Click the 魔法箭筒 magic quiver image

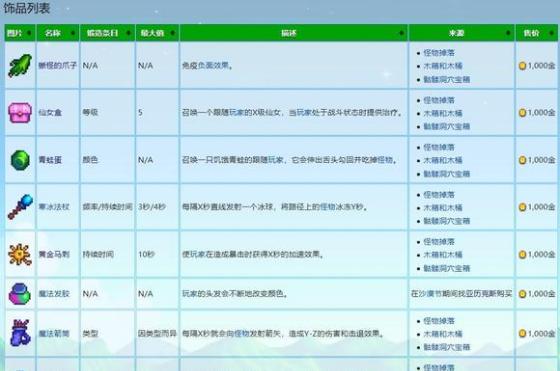(20, 333)
